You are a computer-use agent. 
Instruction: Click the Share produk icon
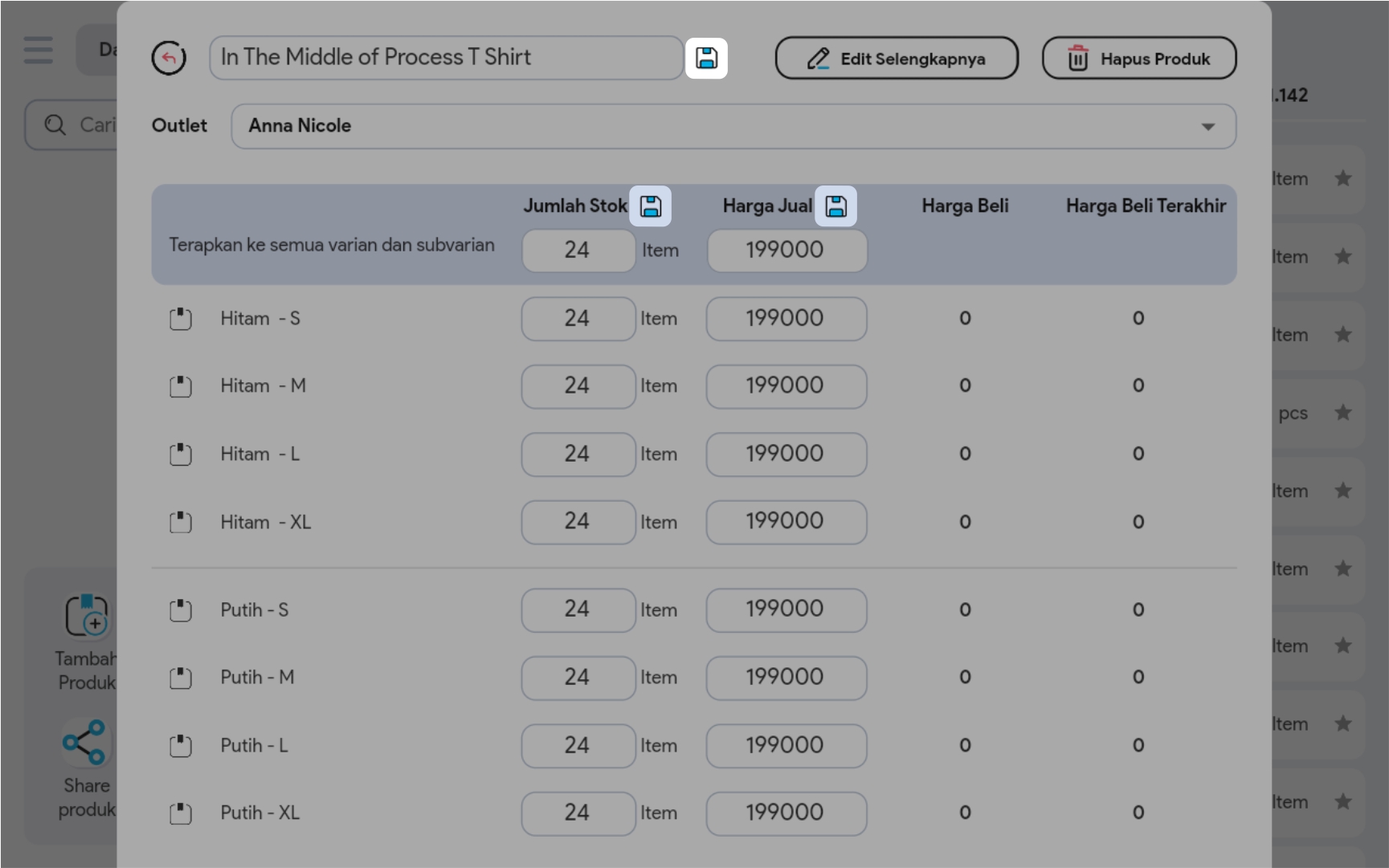click(x=85, y=742)
